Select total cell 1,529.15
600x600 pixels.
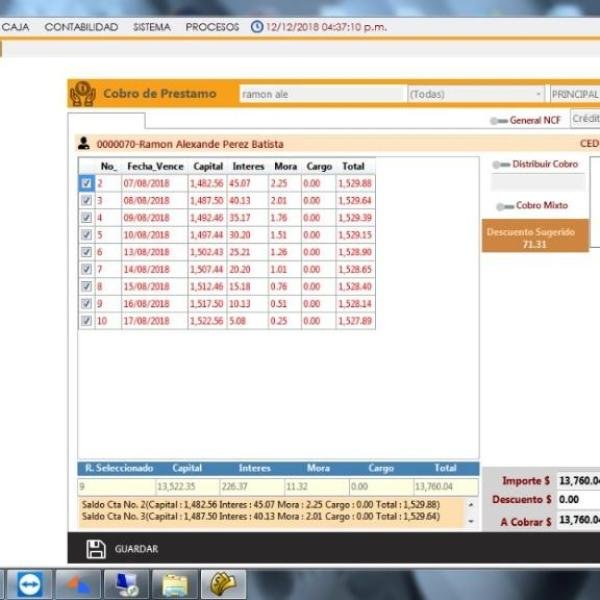355,235
